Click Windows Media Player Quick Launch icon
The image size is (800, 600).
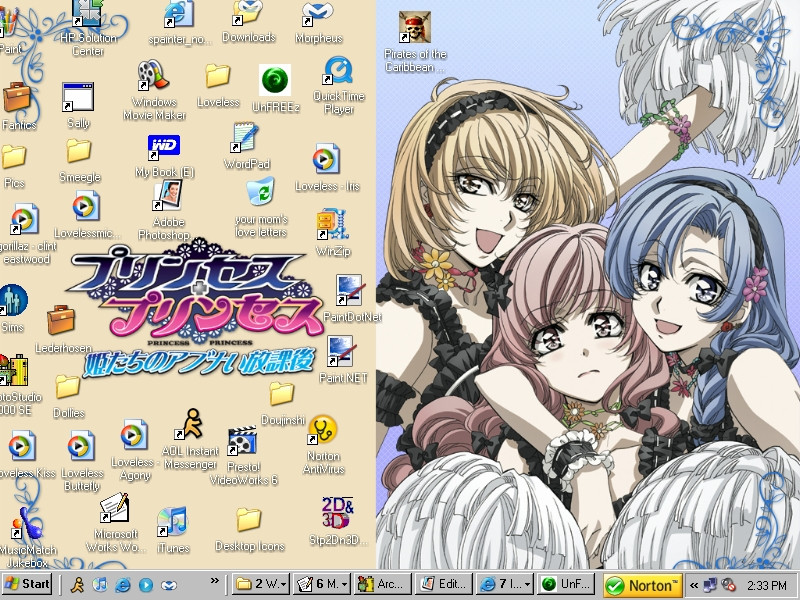click(x=146, y=584)
